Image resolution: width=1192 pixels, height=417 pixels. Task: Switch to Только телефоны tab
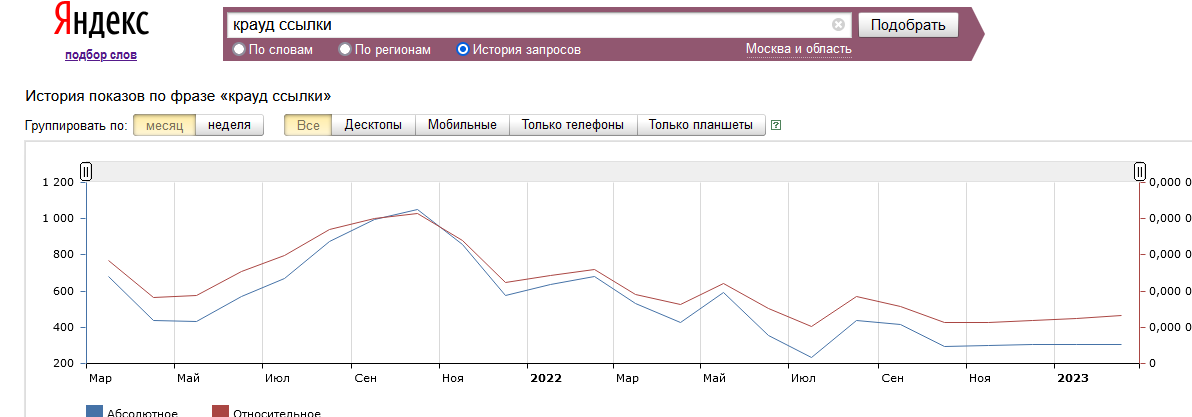(x=573, y=125)
